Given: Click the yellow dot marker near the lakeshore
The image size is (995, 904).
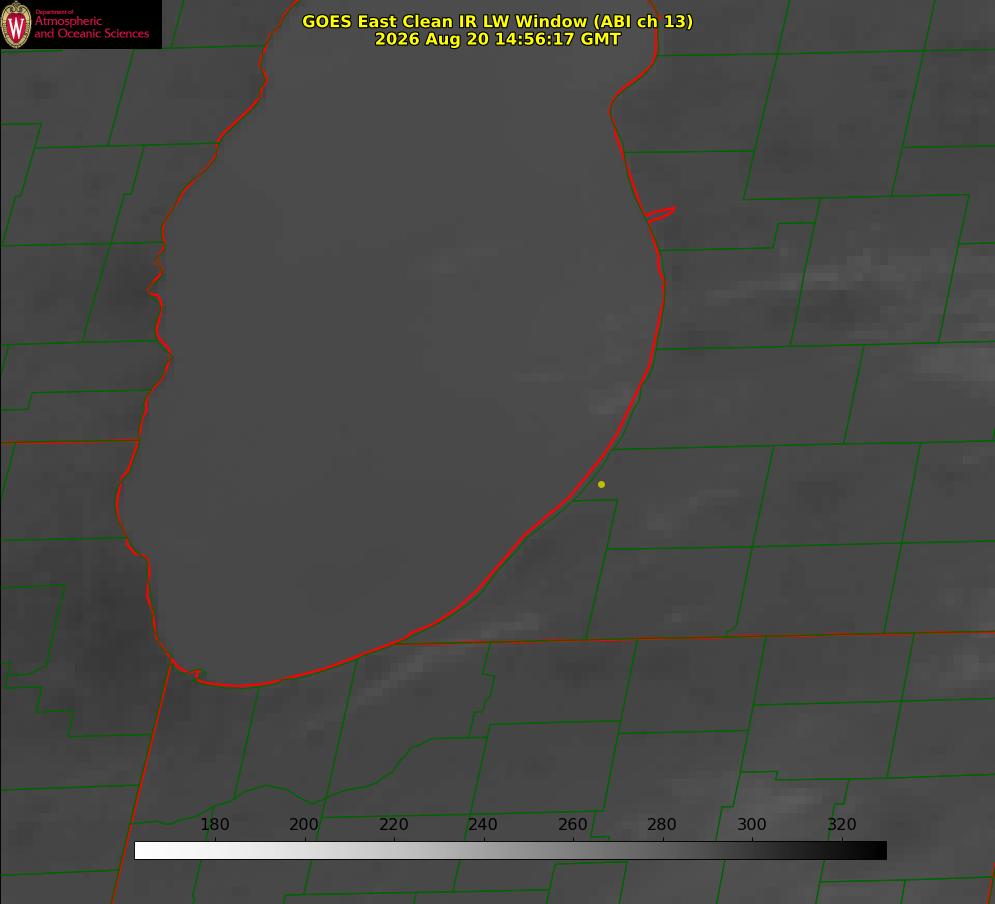Looking at the screenshot, I should pos(601,484).
